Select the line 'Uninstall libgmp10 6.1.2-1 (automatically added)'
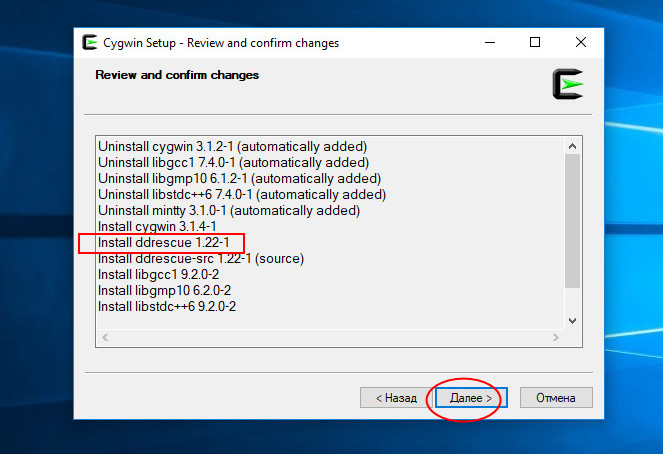The image size is (663, 454). 239,179
